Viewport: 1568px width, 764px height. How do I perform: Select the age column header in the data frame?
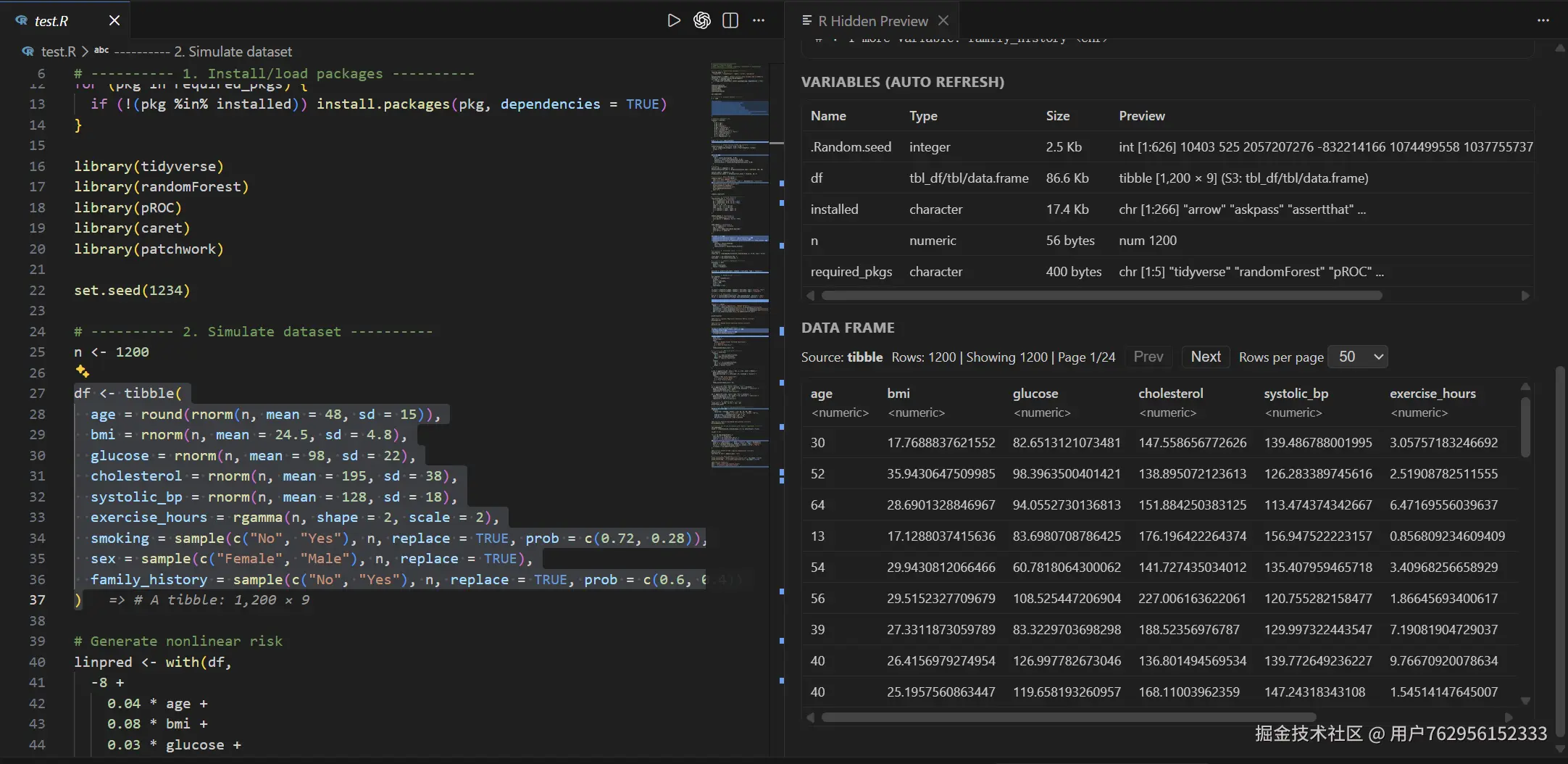pyautogui.click(x=822, y=394)
